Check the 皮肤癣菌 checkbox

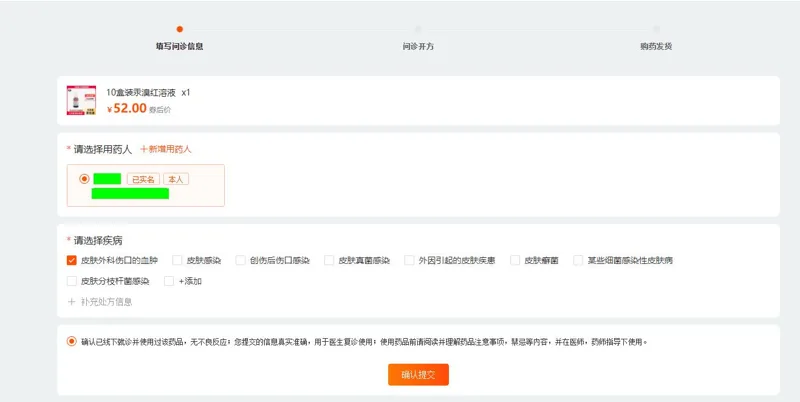pyautogui.click(x=515, y=260)
